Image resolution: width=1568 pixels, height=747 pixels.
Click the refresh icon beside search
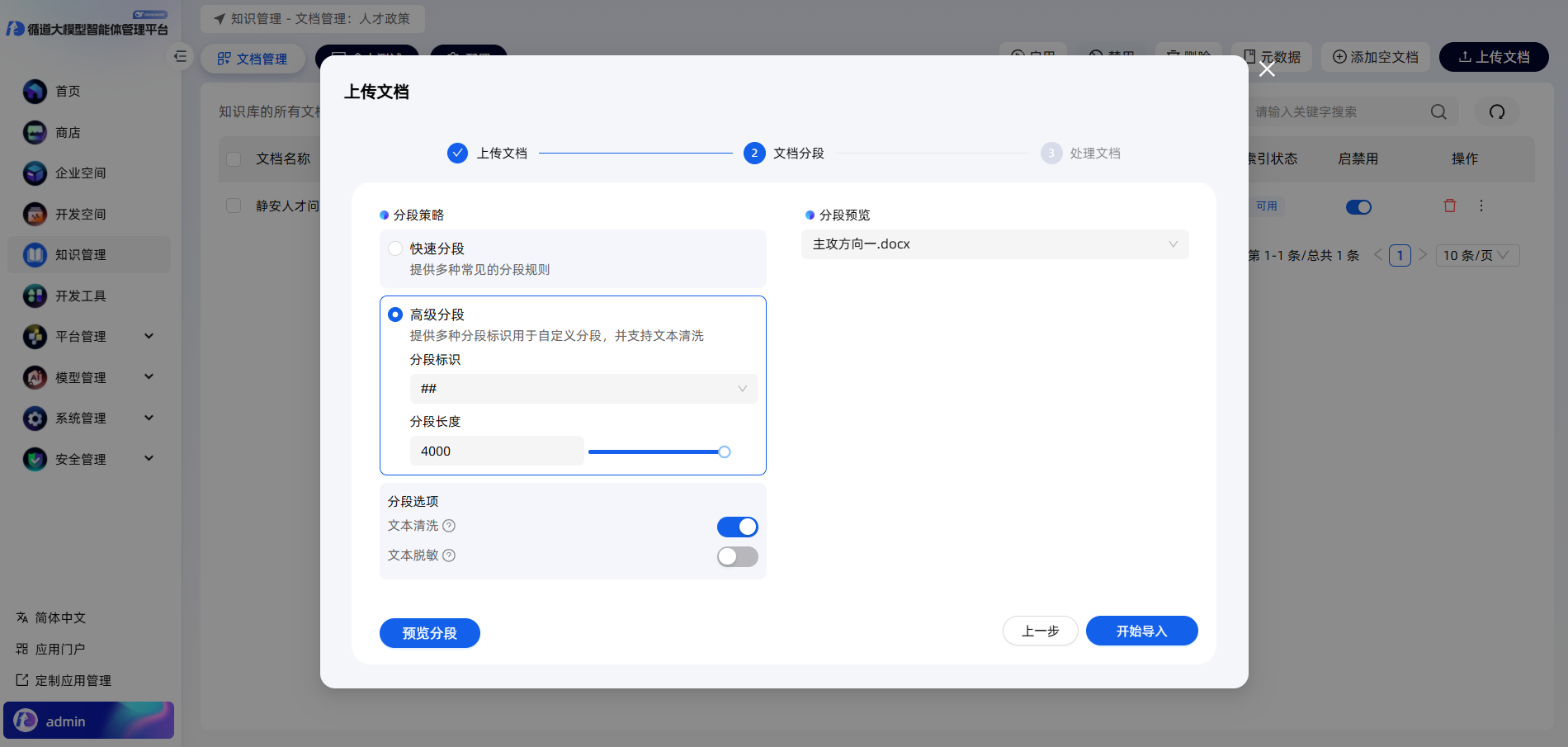point(1496,112)
